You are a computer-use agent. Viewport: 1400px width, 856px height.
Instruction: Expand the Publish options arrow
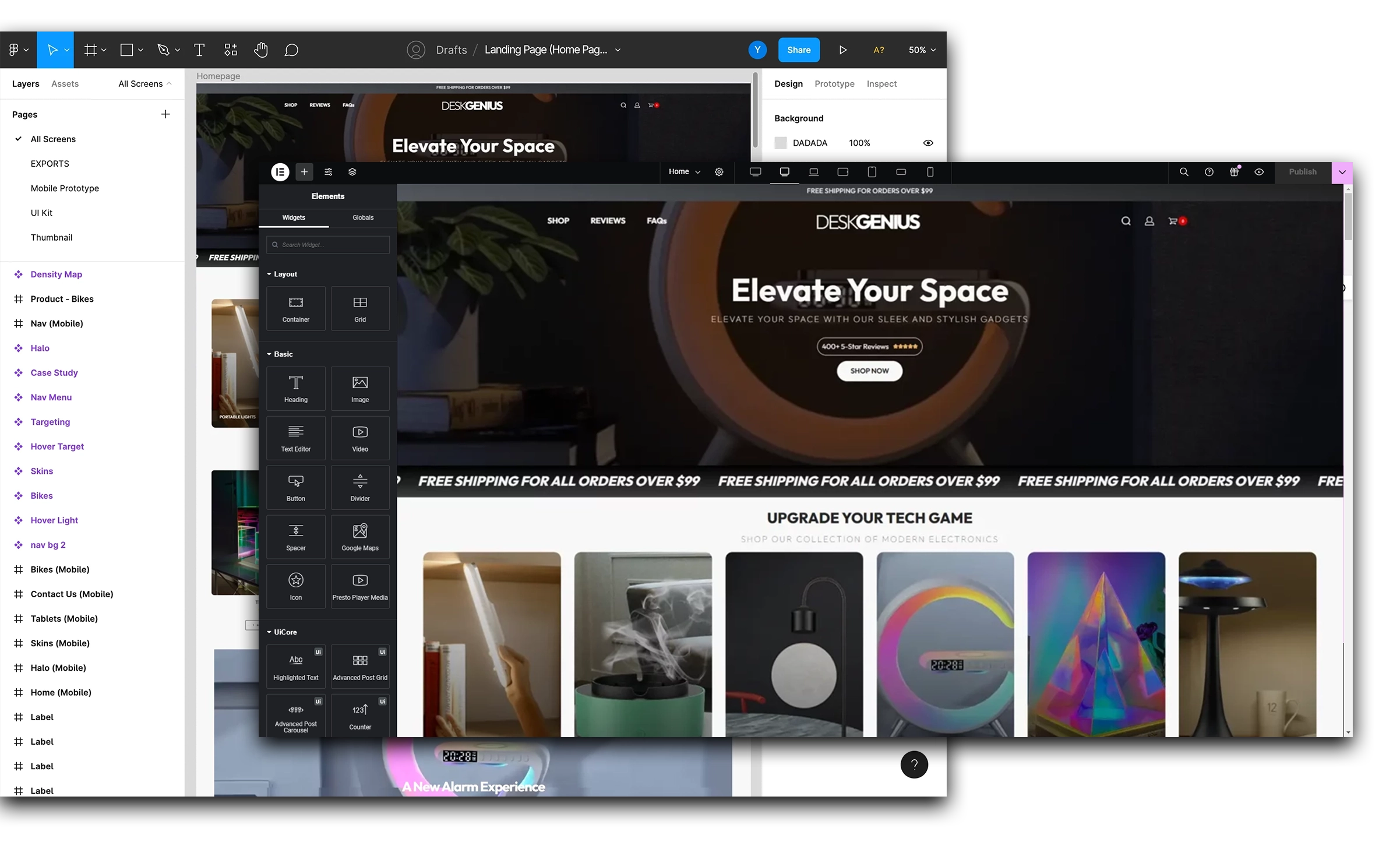click(x=1342, y=172)
